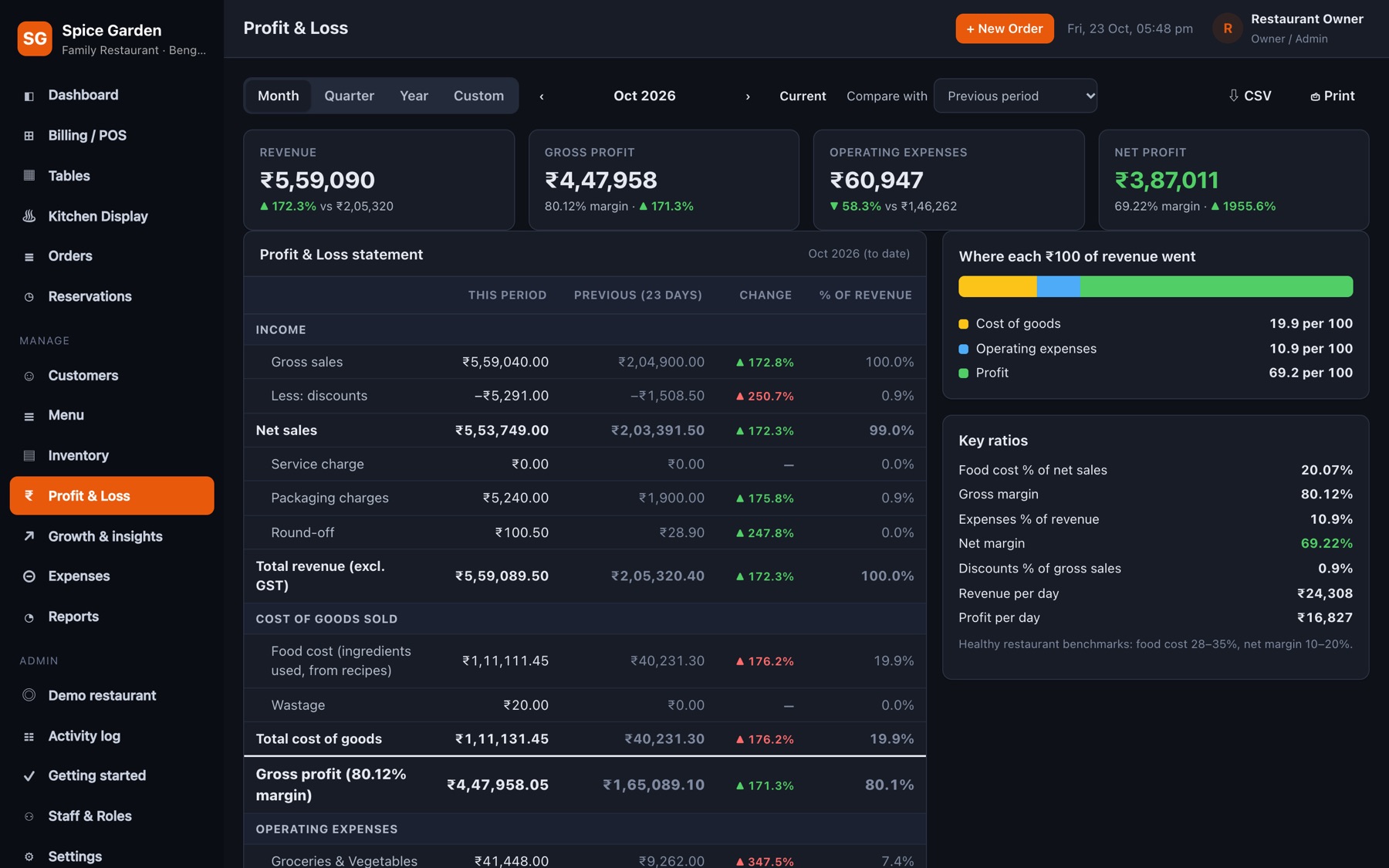The height and width of the screenshot is (868, 1389).
Task: Select the Net margin 69.22% ratio value
Action: click(1326, 543)
